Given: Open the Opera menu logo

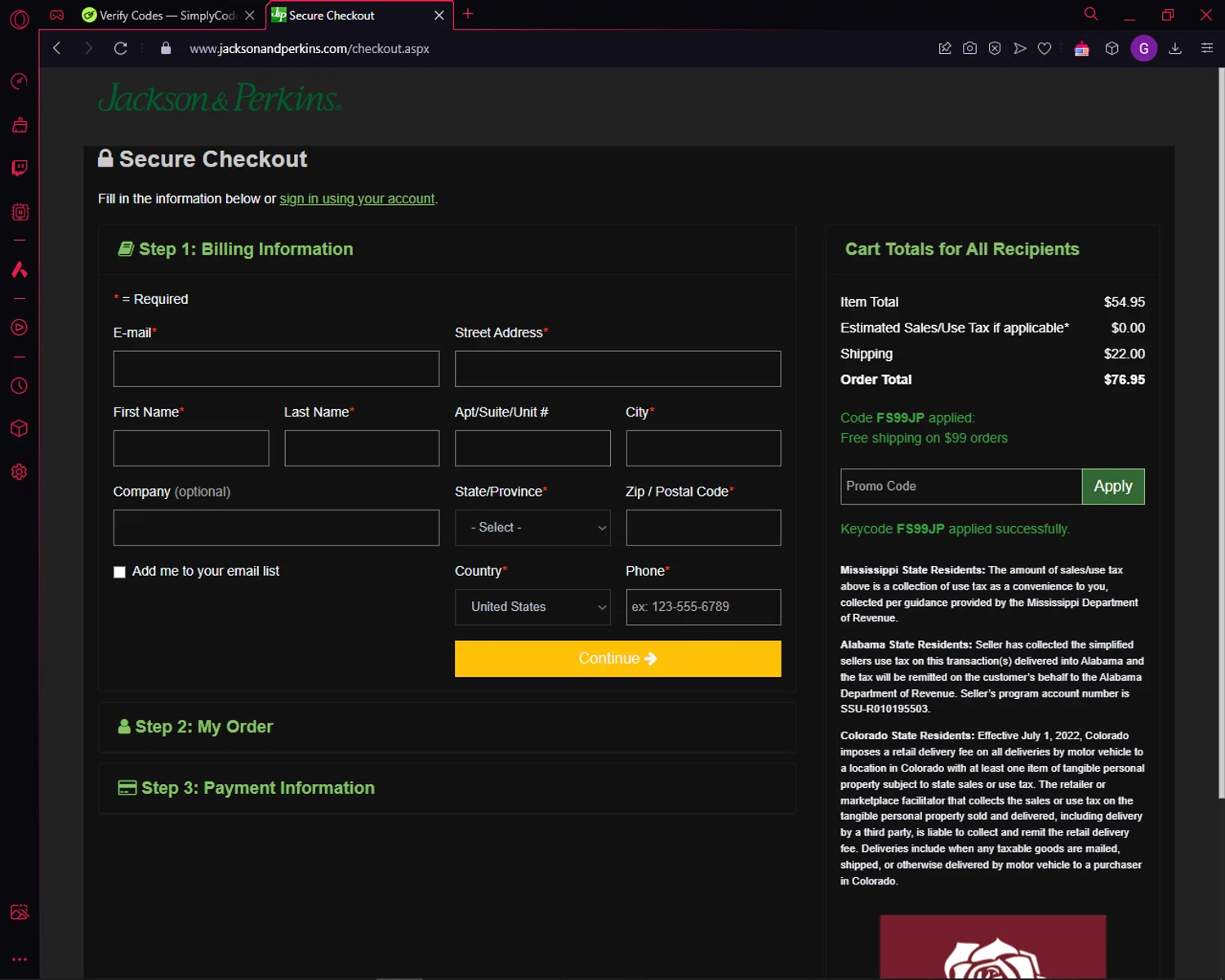Looking at the screenshot, I should [20, 18].
